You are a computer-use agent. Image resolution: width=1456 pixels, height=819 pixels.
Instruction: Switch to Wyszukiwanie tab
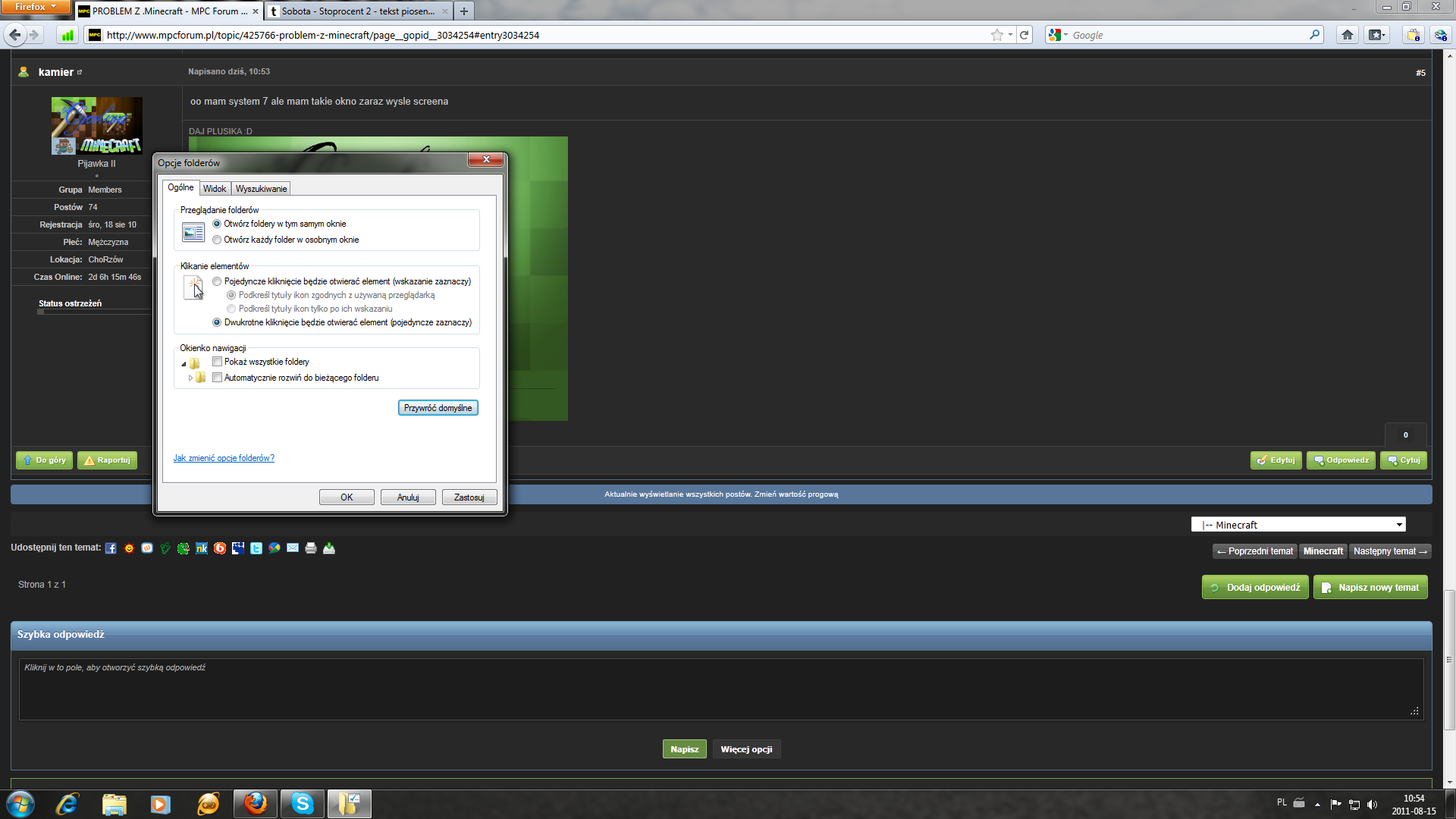(261, 189)
